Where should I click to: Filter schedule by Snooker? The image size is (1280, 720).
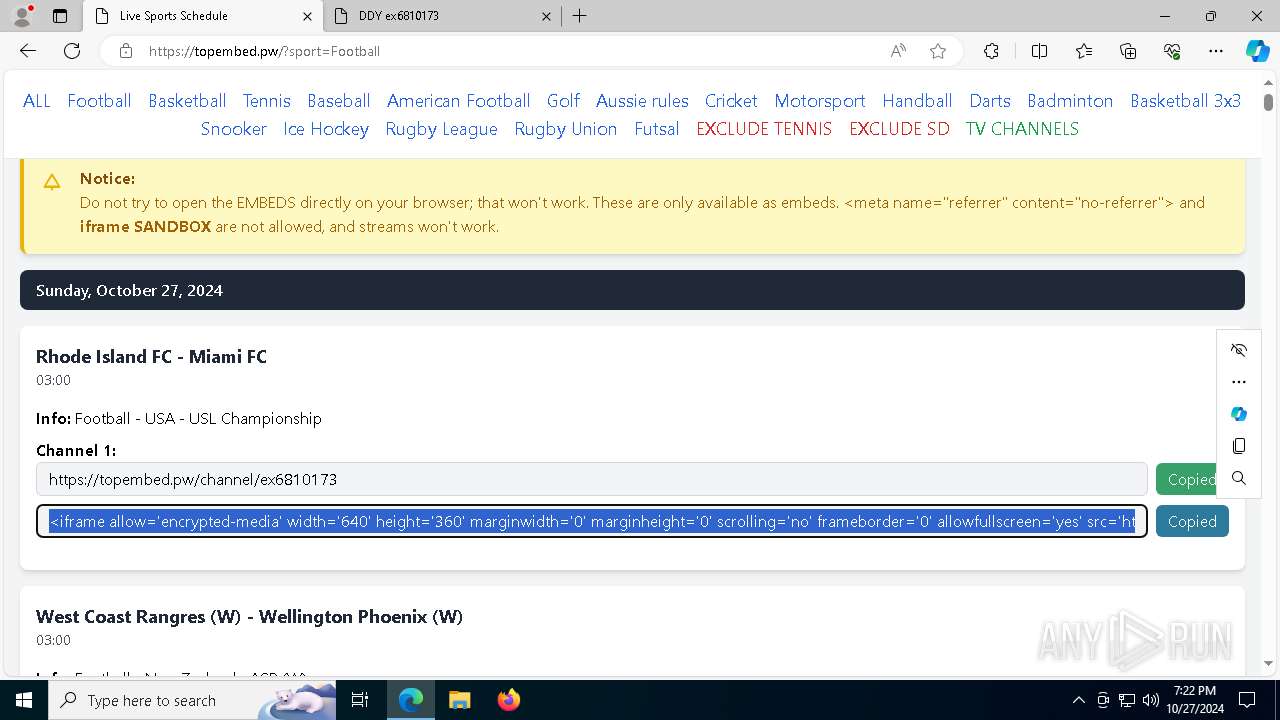click(x=234, y=129)
